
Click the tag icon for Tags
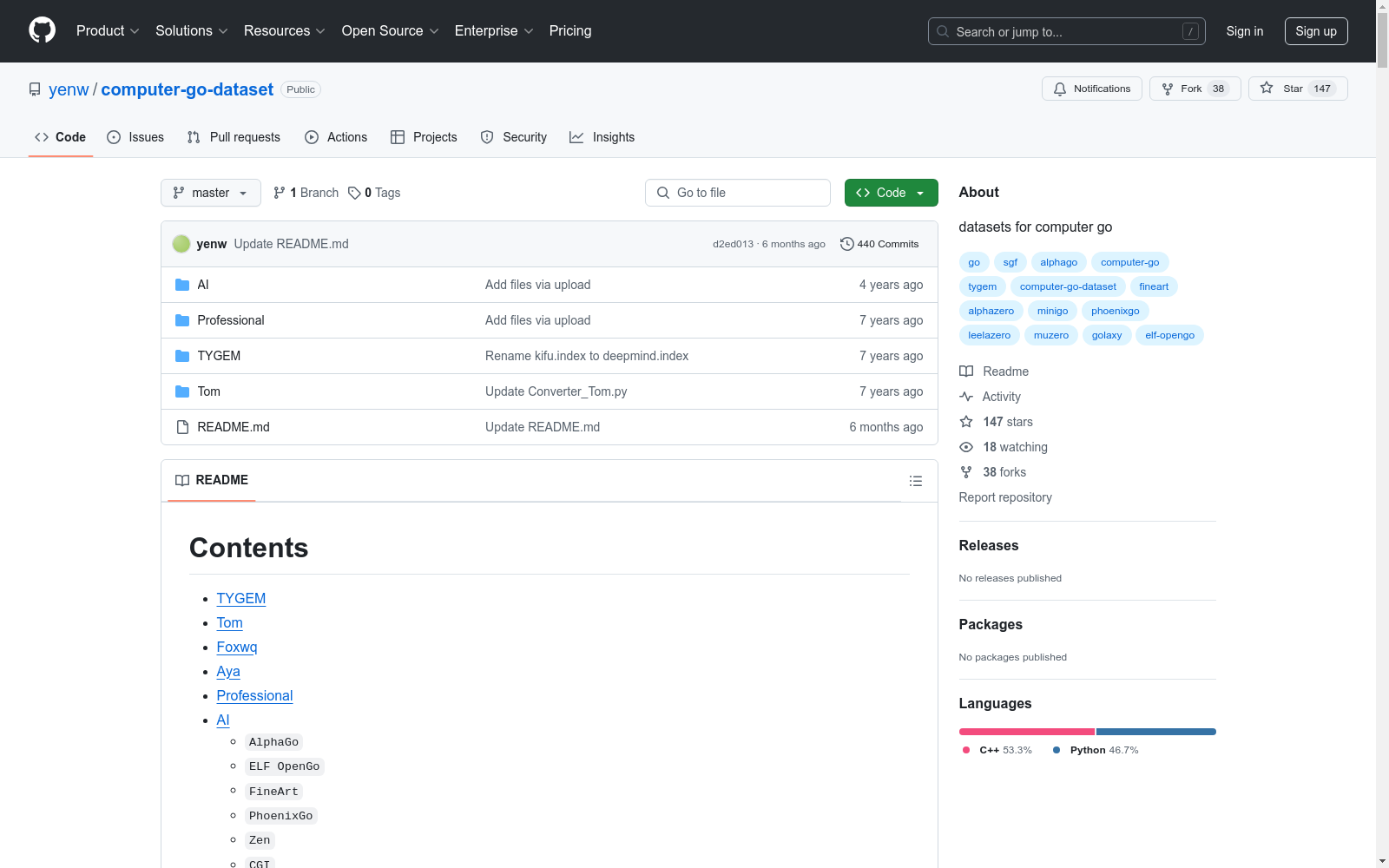click(354, 193)
